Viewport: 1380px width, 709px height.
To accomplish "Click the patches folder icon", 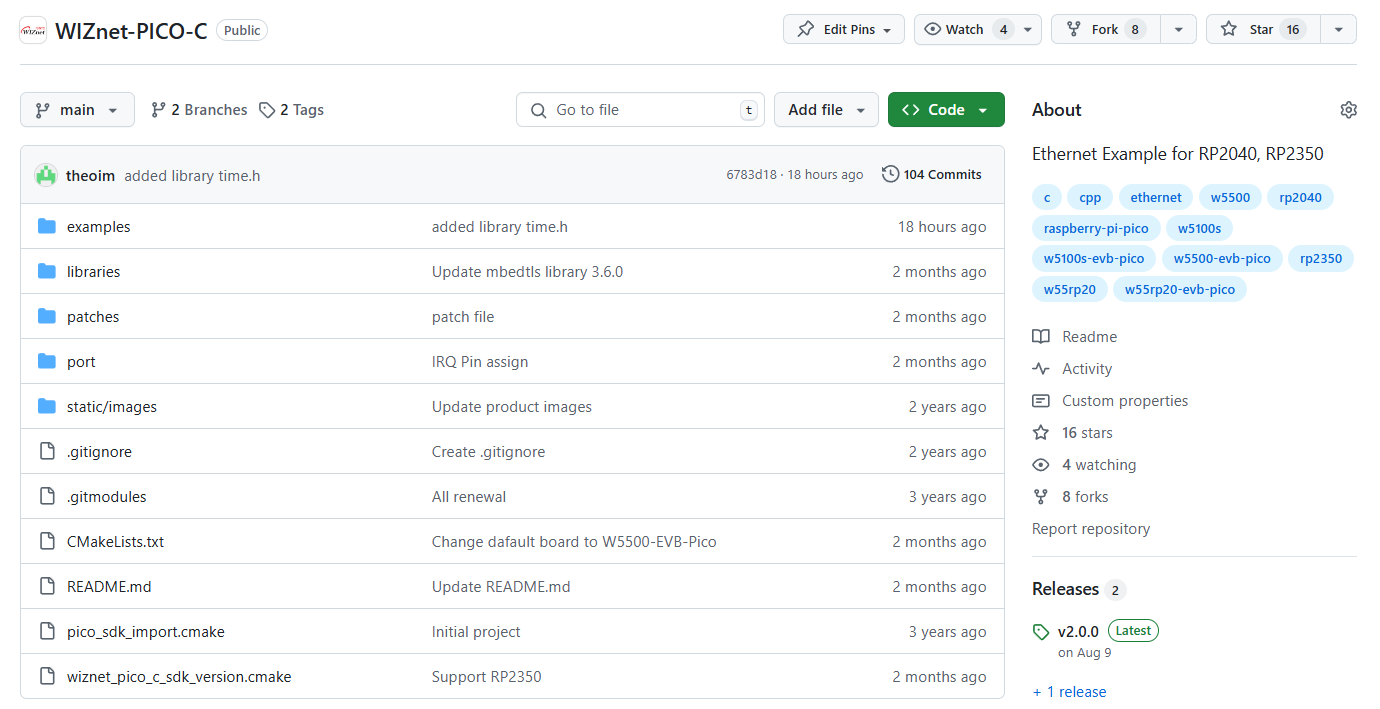I will click(x=46, y=317).
